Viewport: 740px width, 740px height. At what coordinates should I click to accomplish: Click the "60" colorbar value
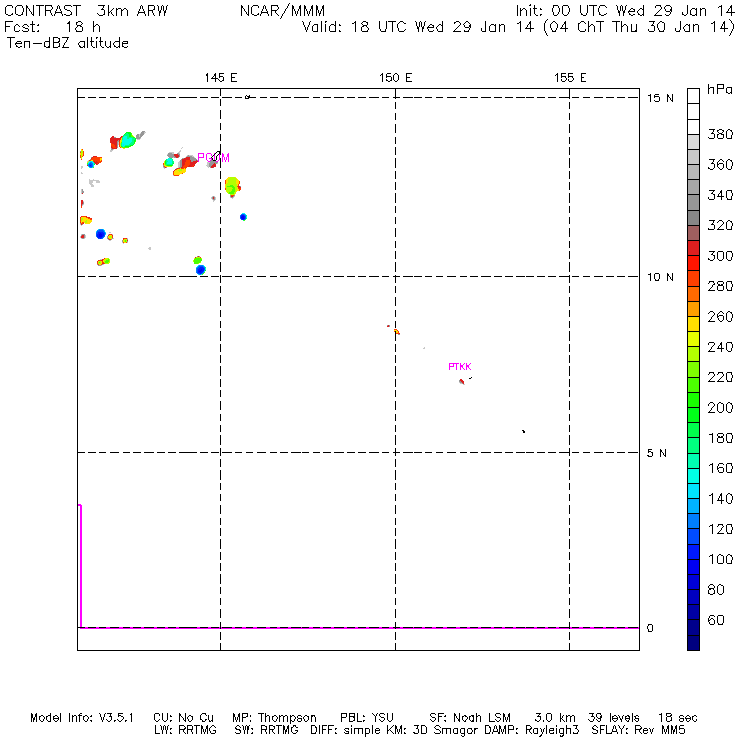(x=715, y=620)
